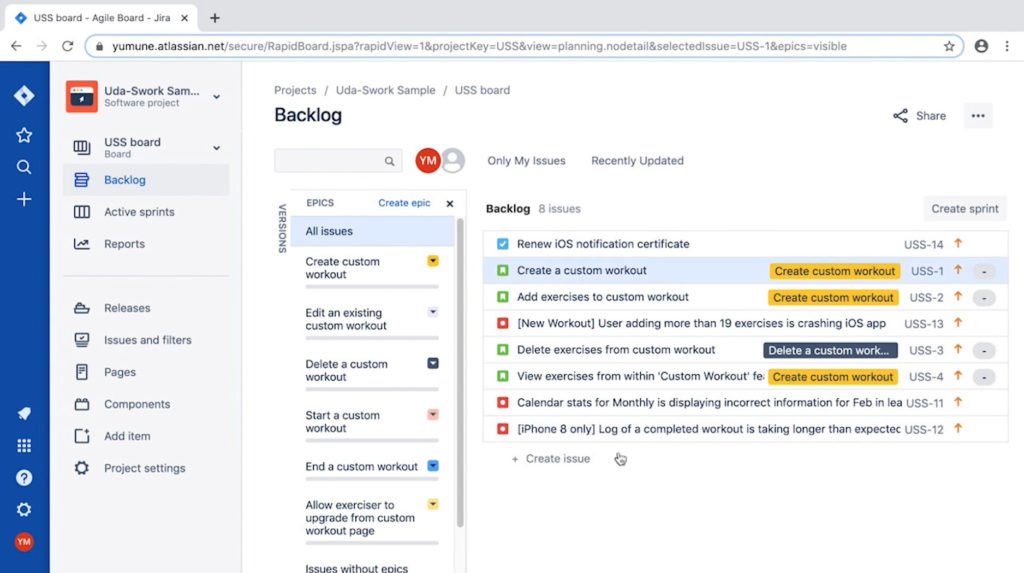The width and height of the screenshot is (1024, 573).
Task: Click bug icon of USS-13 issue
Action: 502,323
